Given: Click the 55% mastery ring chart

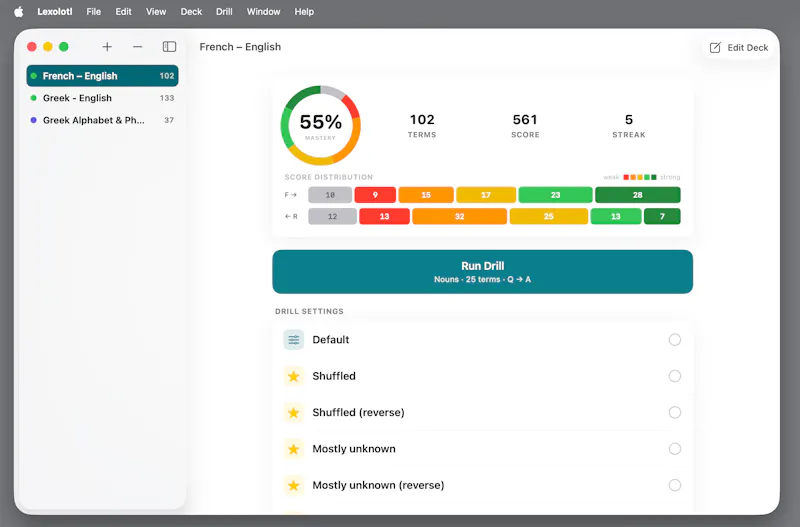Looking at the screenshot, I should [320, 126].
